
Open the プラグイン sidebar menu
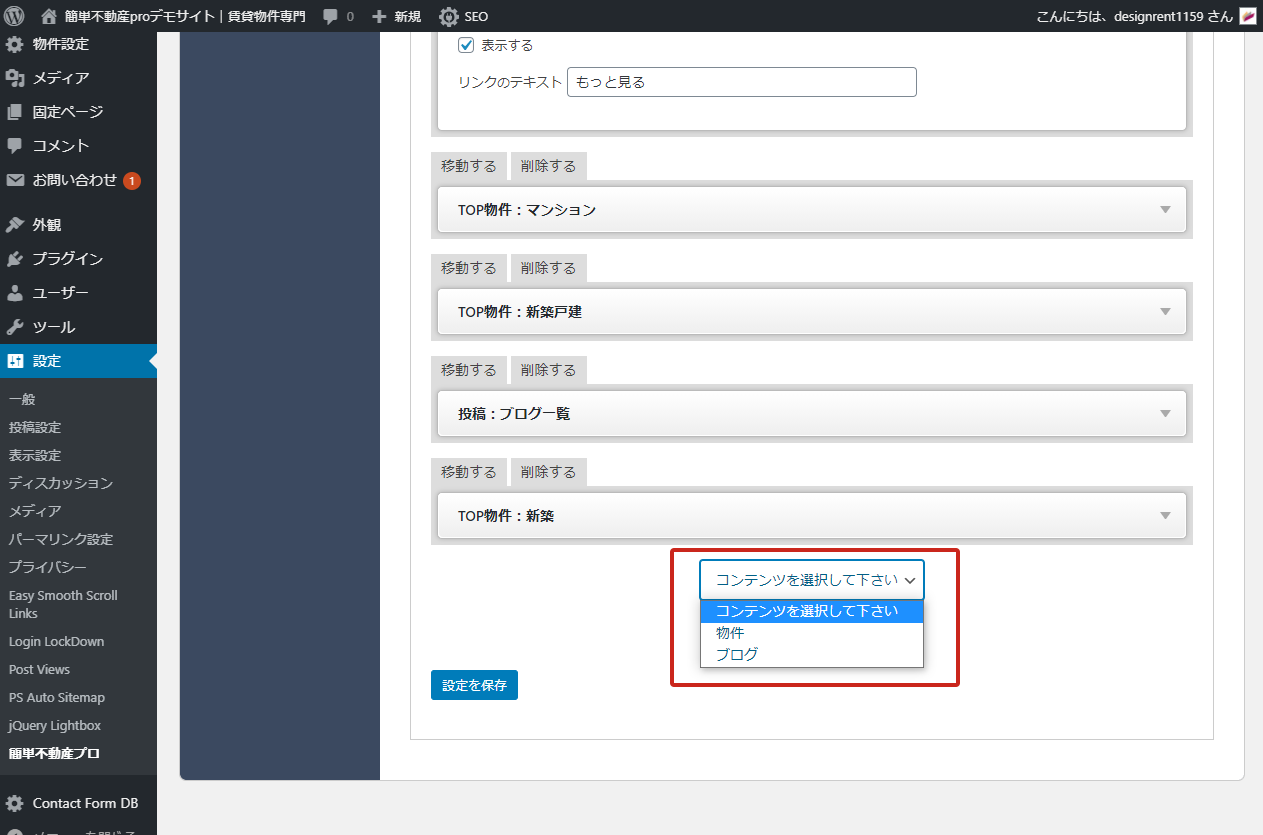pyautogui.click(x=66, y=259)
